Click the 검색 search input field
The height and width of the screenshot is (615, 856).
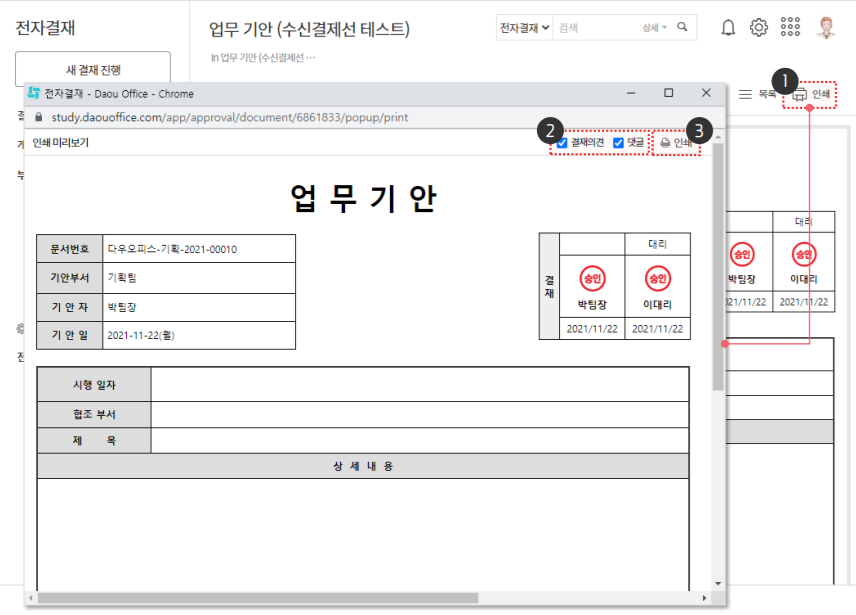point(596,28)
